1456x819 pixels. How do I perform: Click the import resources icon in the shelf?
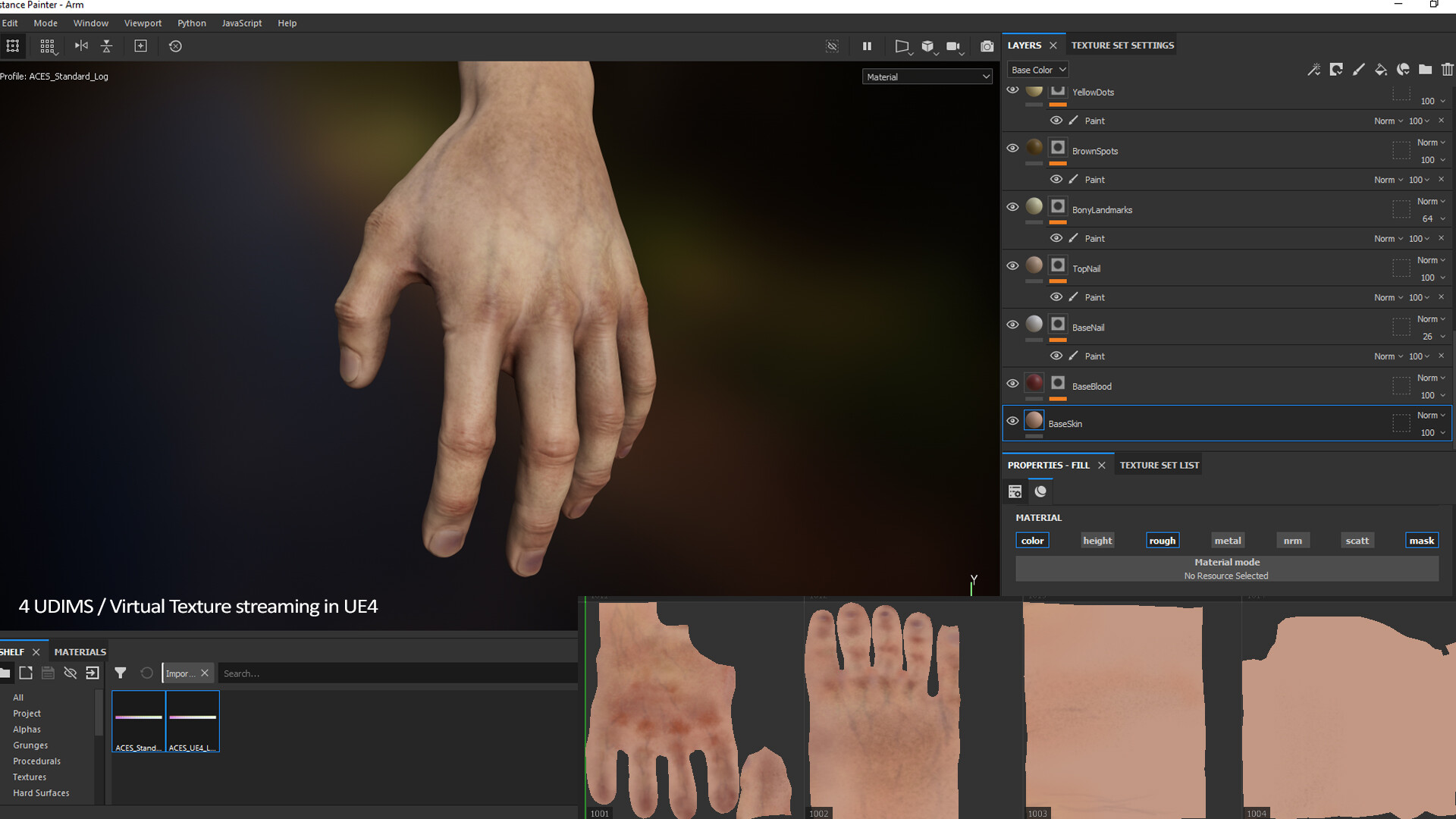pos(93,673)
